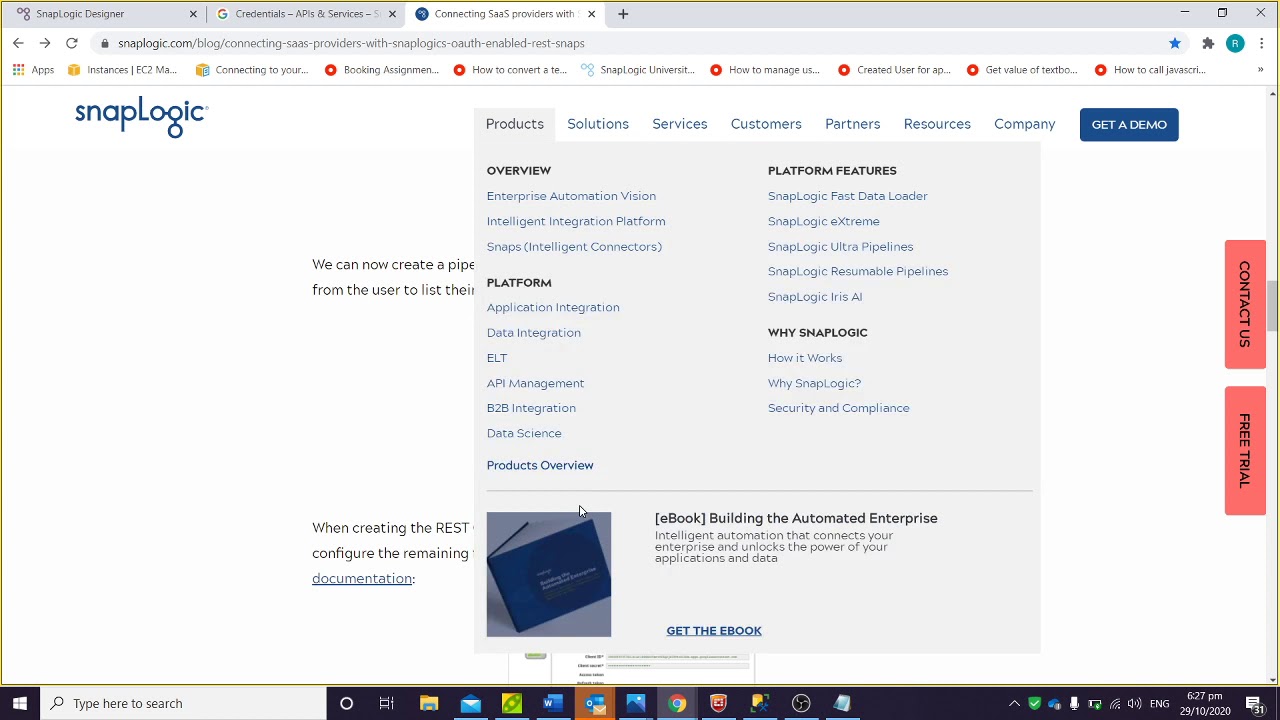This screenshot has width=1280, height=720.
Task: Open the Apps shortcut in bookmarks bar
Action: [x=34, y=70]
